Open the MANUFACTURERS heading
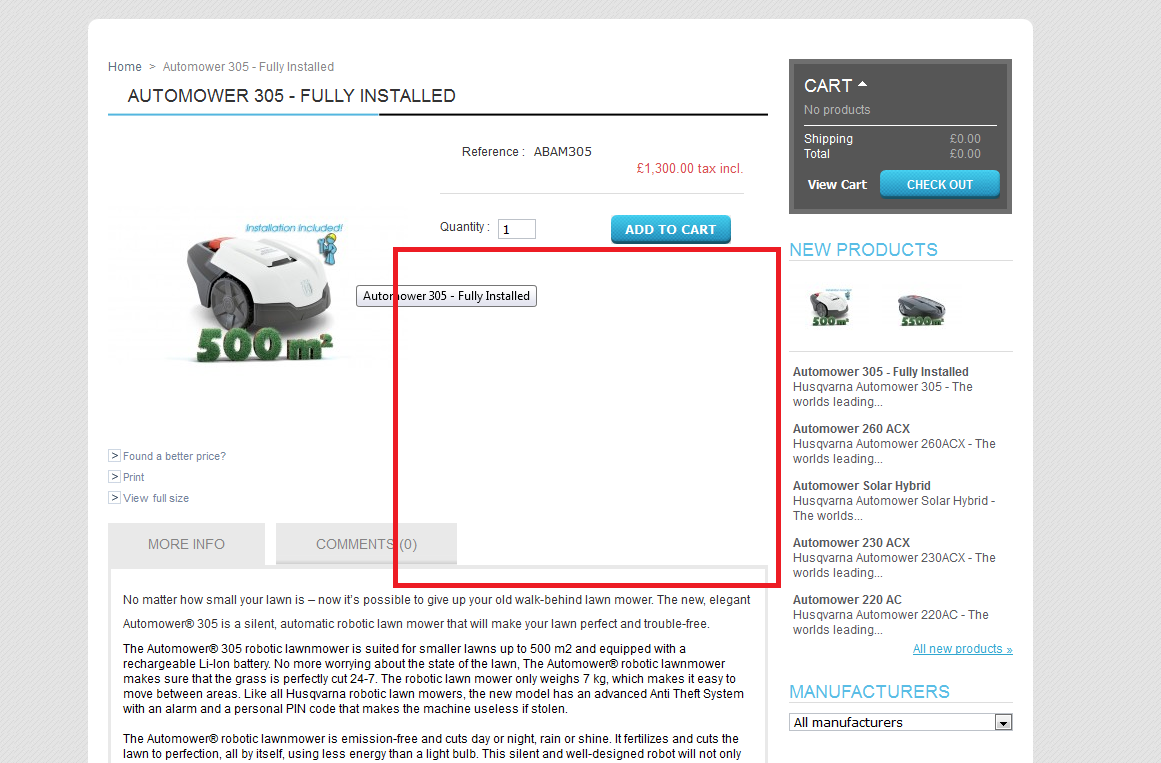Image resolution: width=1161 pixels, height=763 pixels. point(869,692)
